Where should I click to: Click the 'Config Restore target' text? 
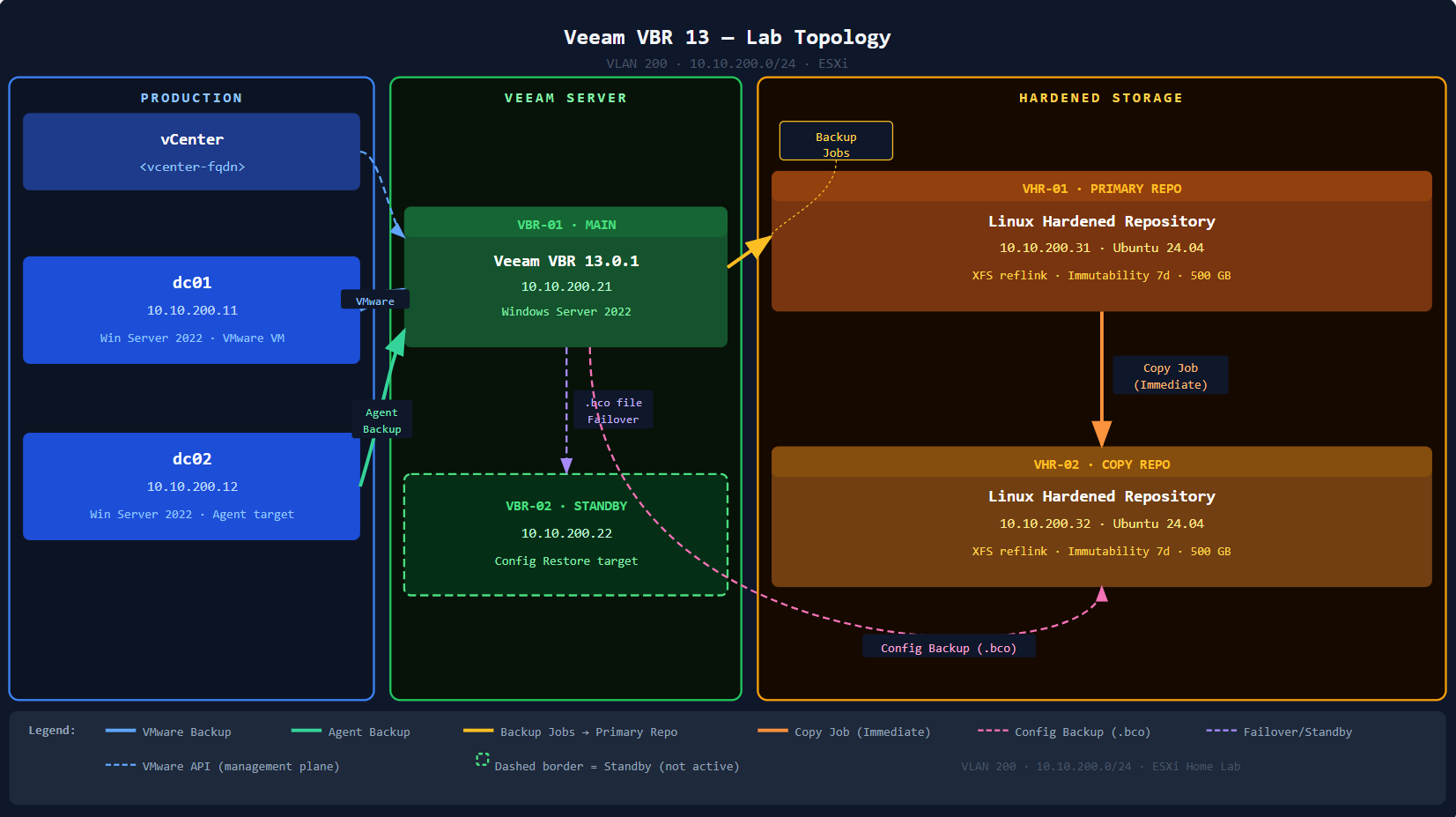coord(566,561)
